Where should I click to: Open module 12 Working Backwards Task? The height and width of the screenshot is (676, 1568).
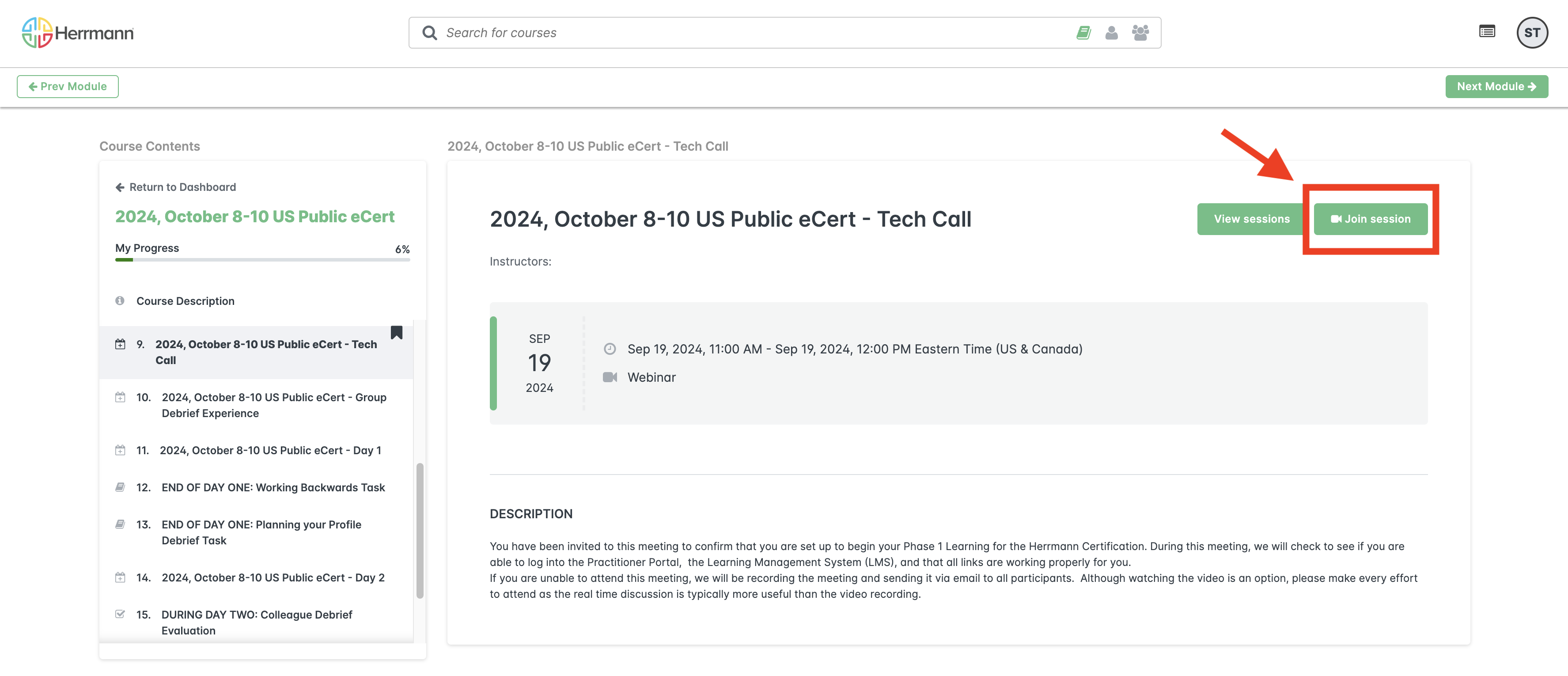pyautogui.click(x=256, y=487)
